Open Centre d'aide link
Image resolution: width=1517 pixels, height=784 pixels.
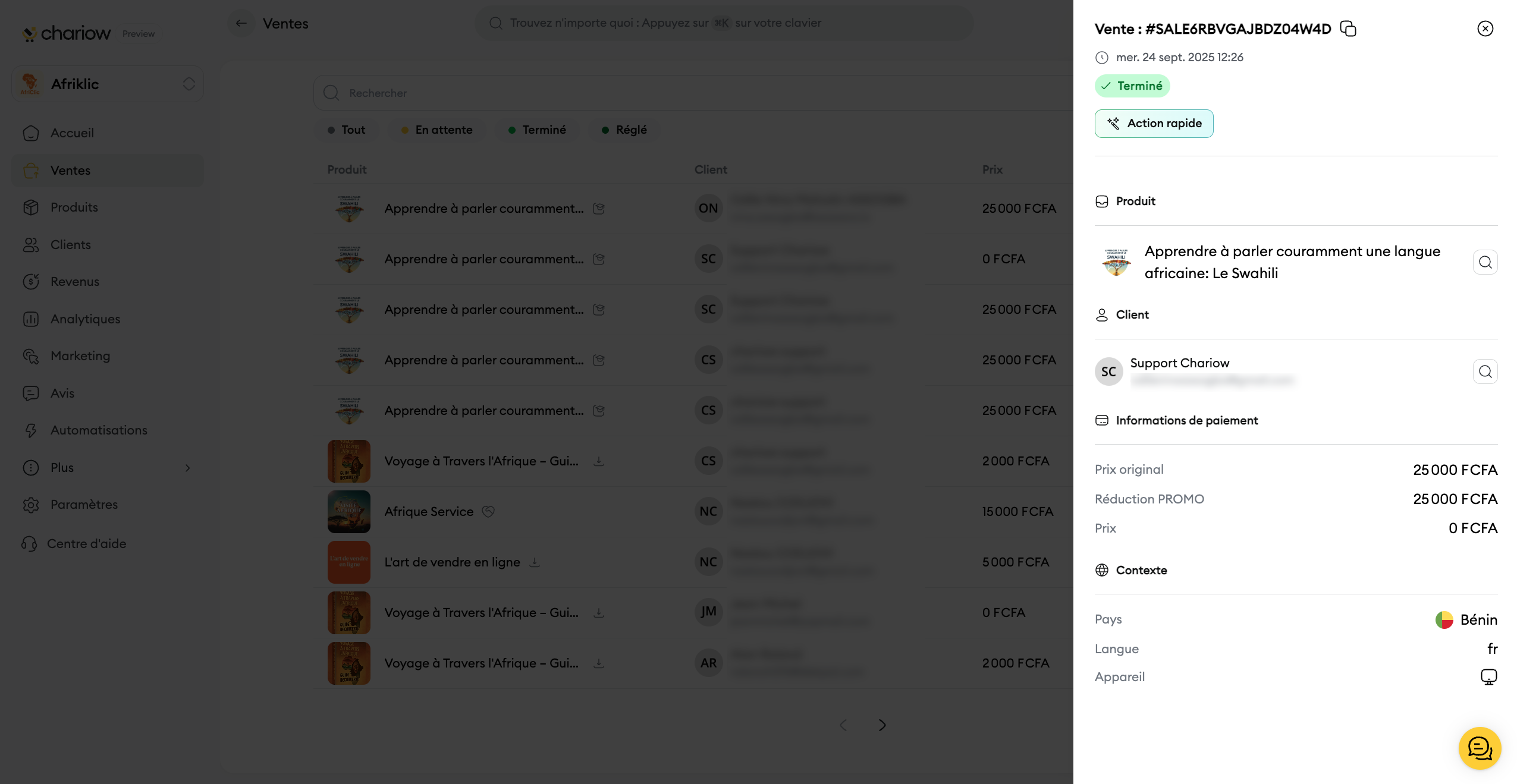[86, 544]
